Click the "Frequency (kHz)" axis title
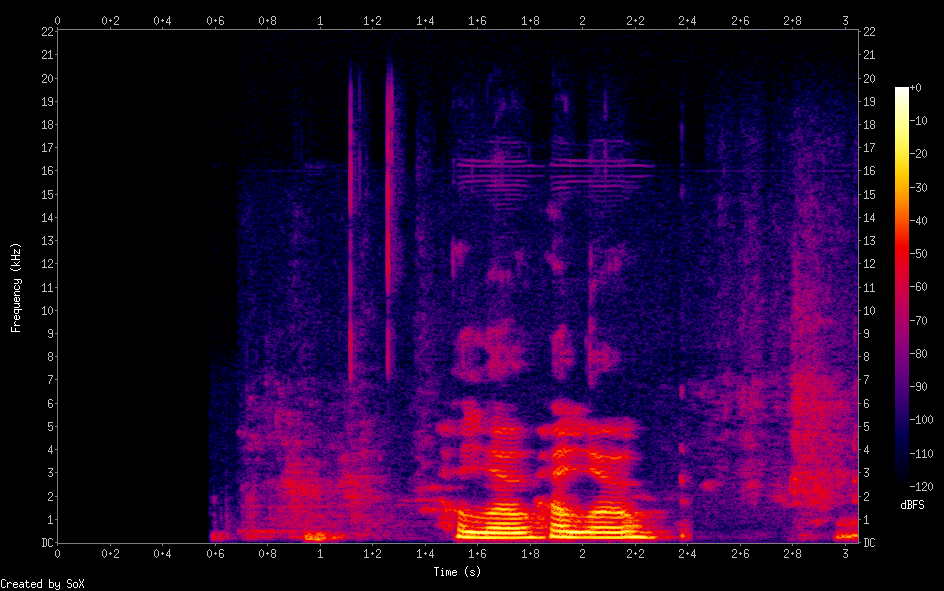 [x=16, y=288]
